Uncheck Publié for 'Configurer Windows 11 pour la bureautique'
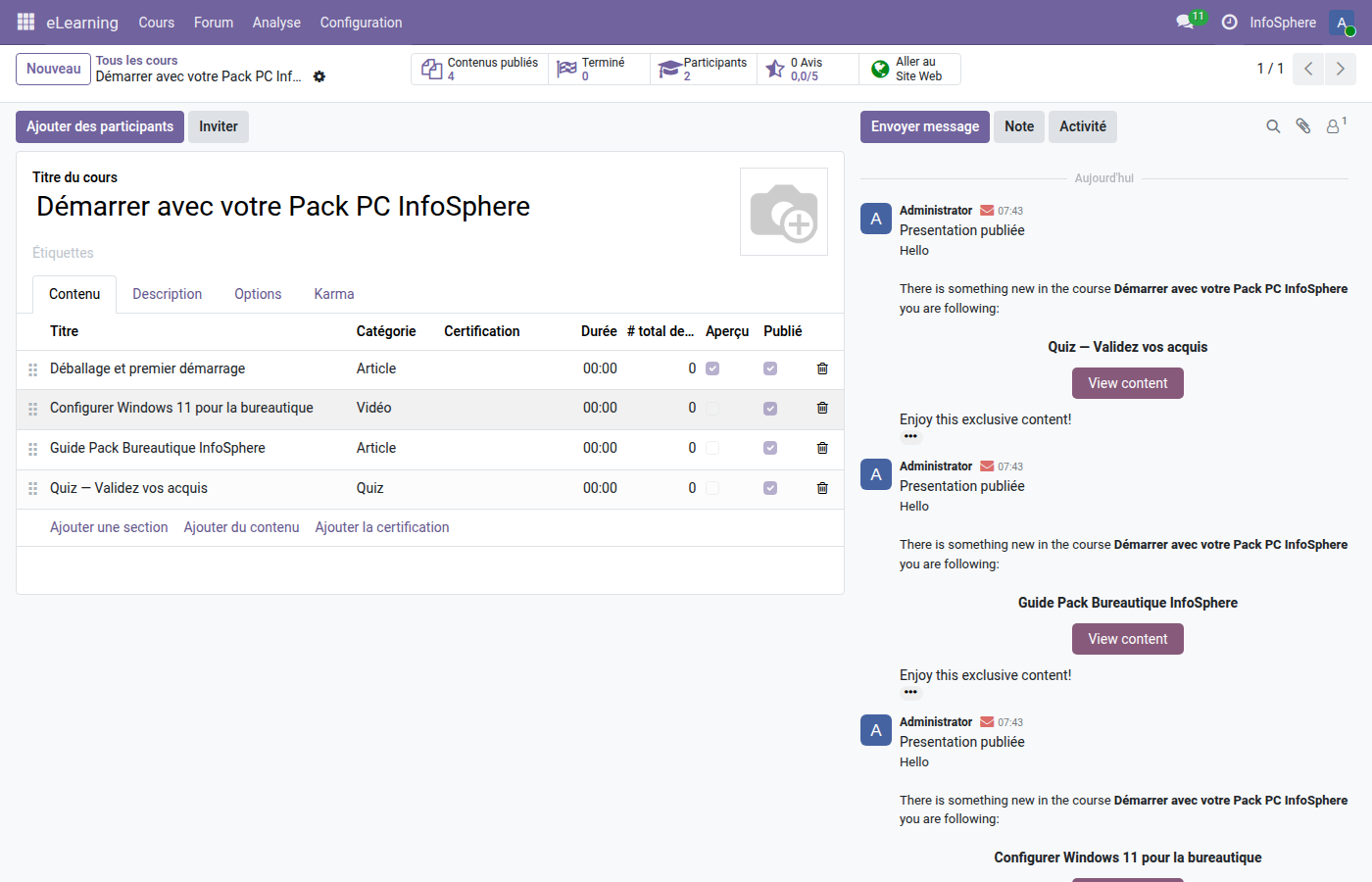The width and height of the screenshot is (1372, 882). click(x=769, y=408)
